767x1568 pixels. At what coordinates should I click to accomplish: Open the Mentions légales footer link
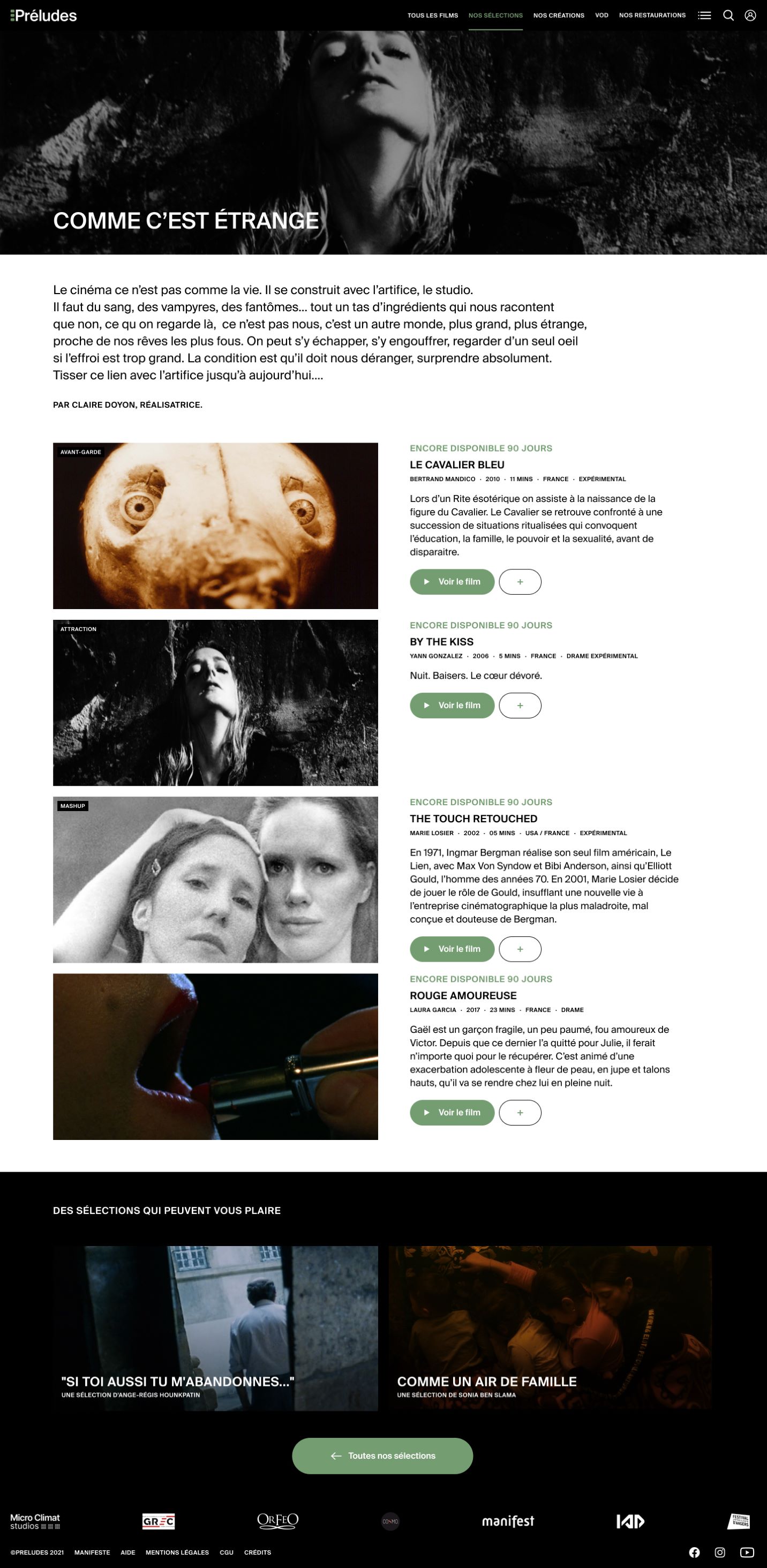(177, 1552)
